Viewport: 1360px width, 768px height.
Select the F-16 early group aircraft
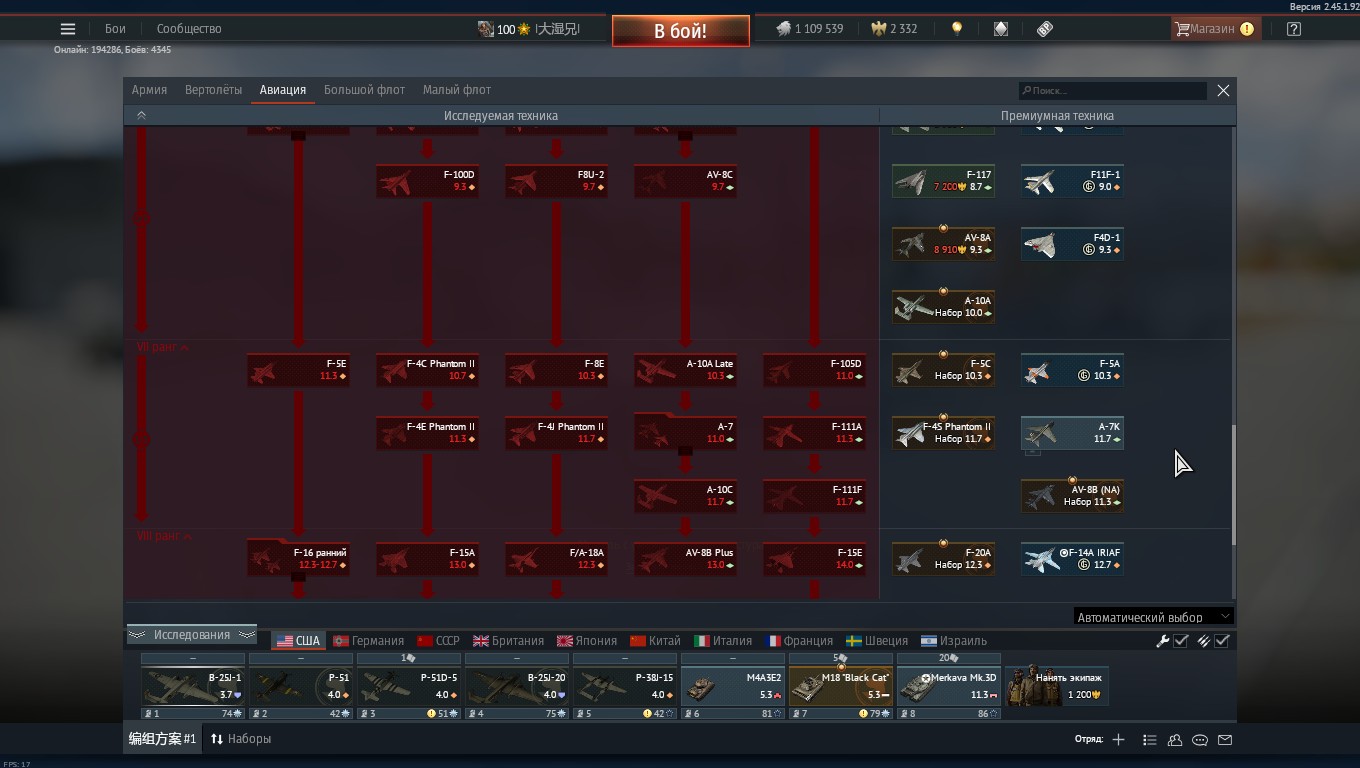[298, 558]
